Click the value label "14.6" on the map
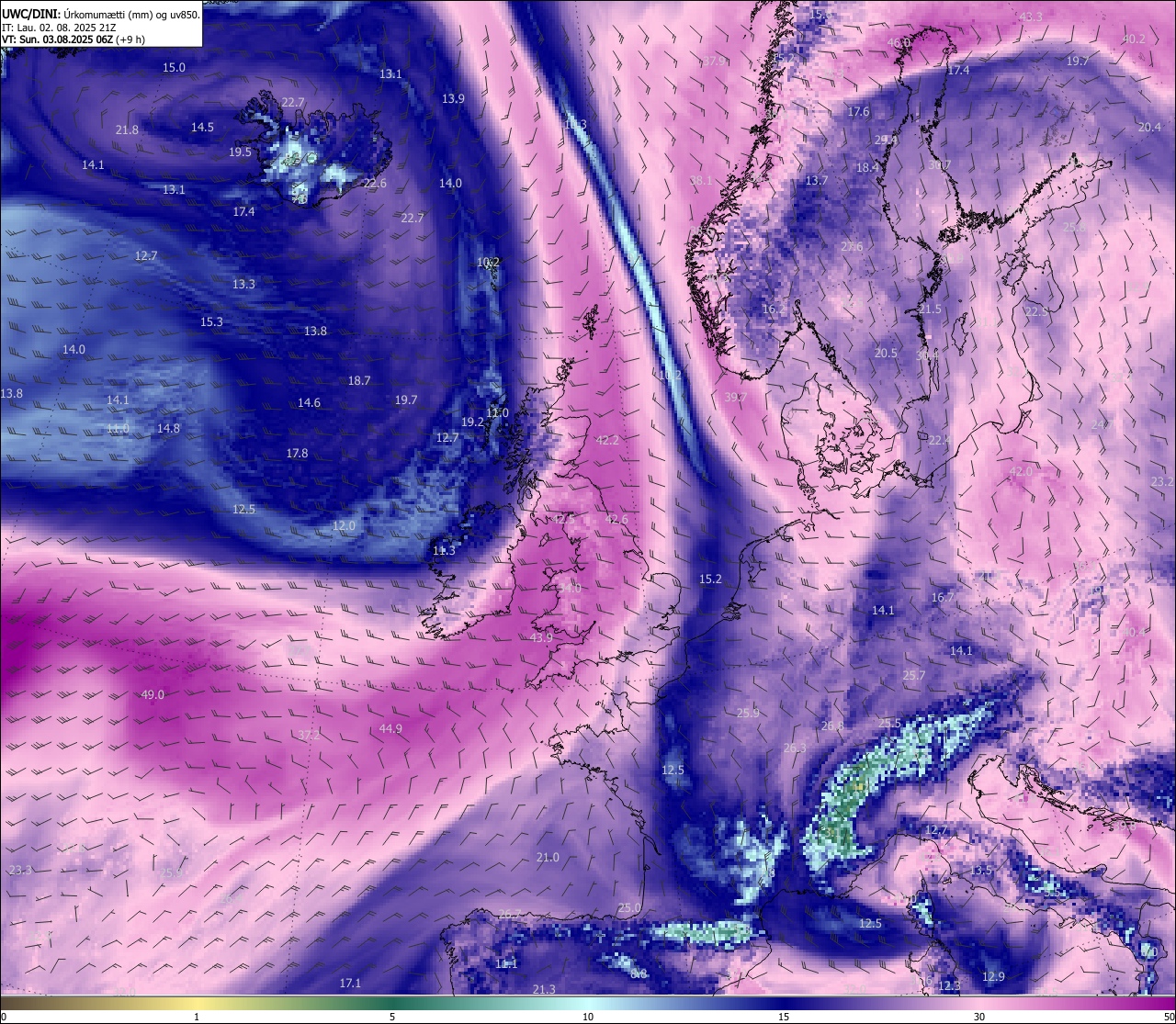The height and width of the screenshot is (1024, 1176). pyautogui.click(x=309, y=403)
